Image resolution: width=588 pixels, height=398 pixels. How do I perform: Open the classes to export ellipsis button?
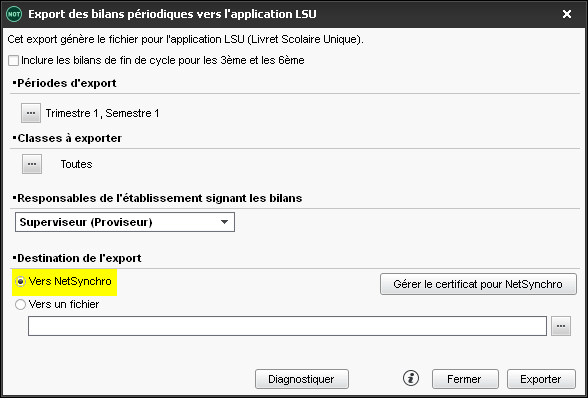coord(32,164)
